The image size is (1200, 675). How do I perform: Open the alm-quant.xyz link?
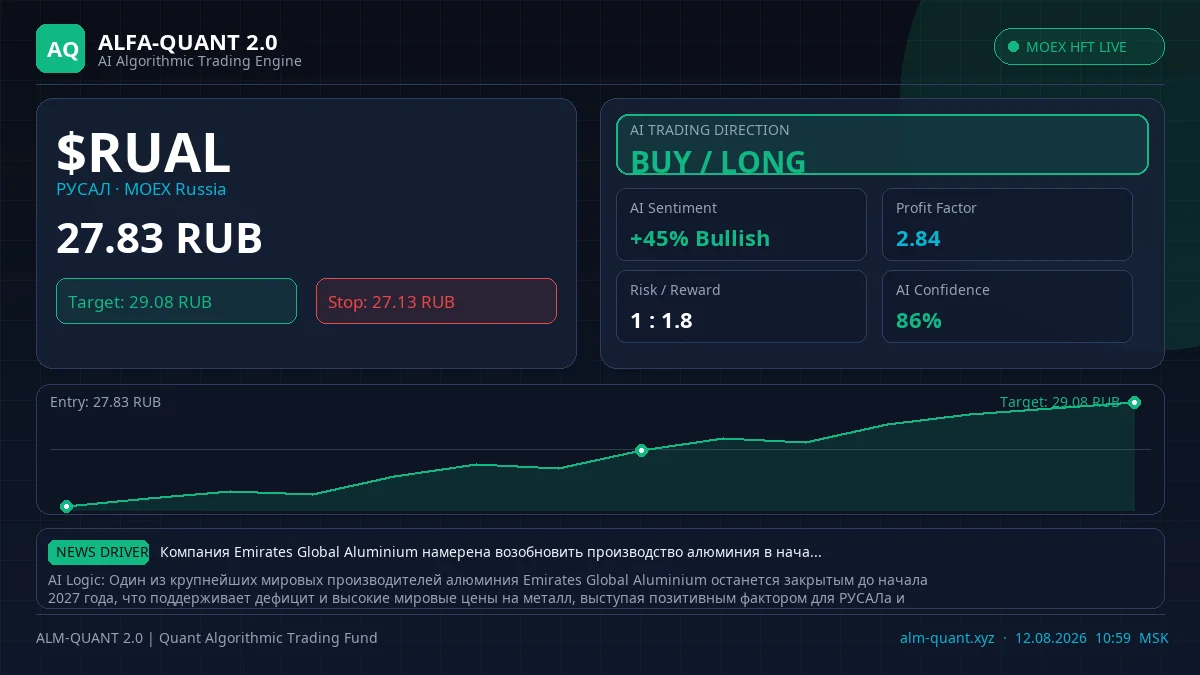tap(947, 638)
